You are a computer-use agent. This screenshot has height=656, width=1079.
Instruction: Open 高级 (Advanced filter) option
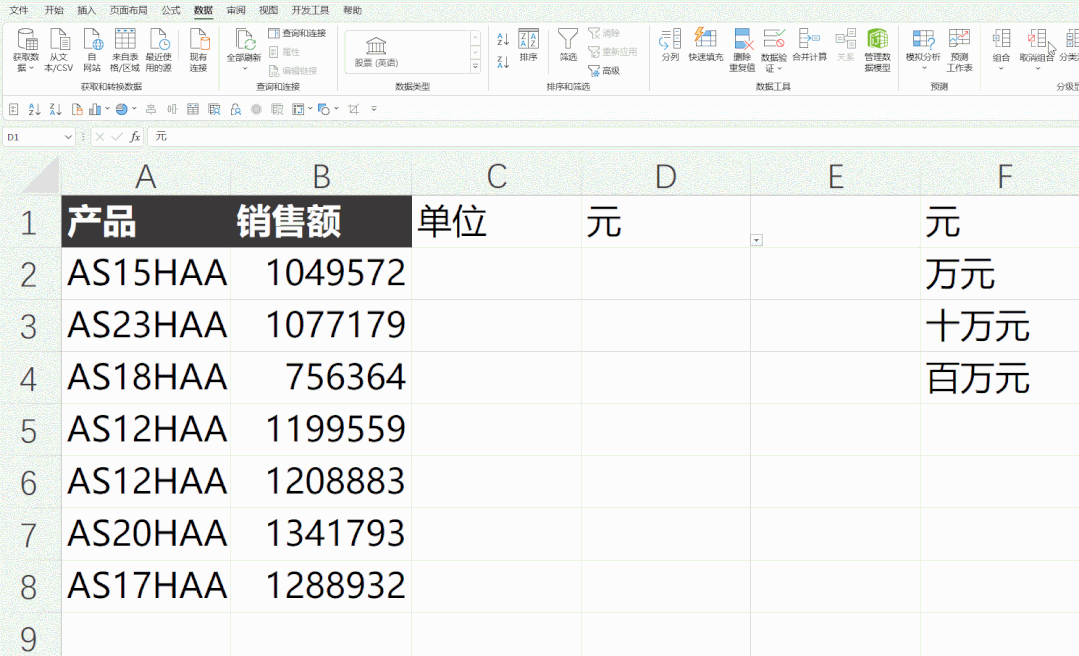[604, 70]
